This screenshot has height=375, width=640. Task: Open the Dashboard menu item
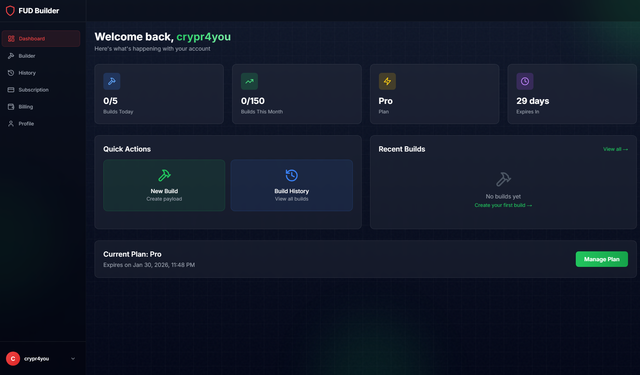tap(41, 39)
